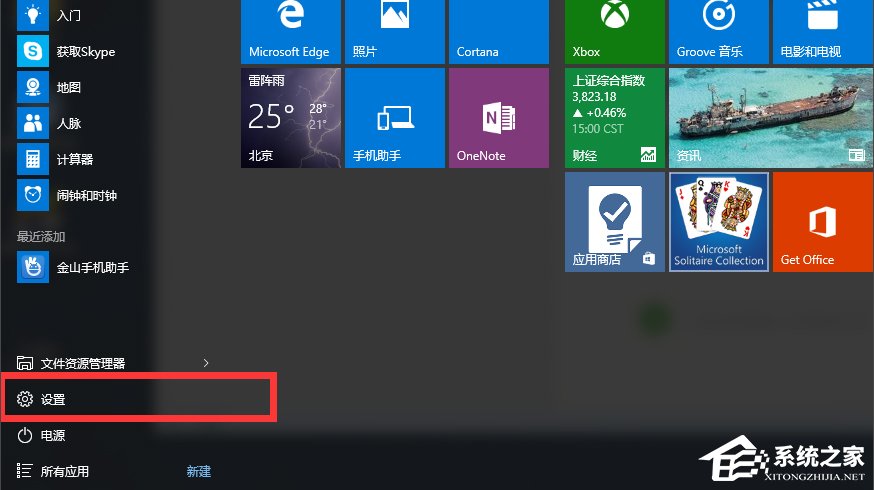Select the 所有应用 menu entry text
Viewport: 874px width, 490px height.
(65, 472)
